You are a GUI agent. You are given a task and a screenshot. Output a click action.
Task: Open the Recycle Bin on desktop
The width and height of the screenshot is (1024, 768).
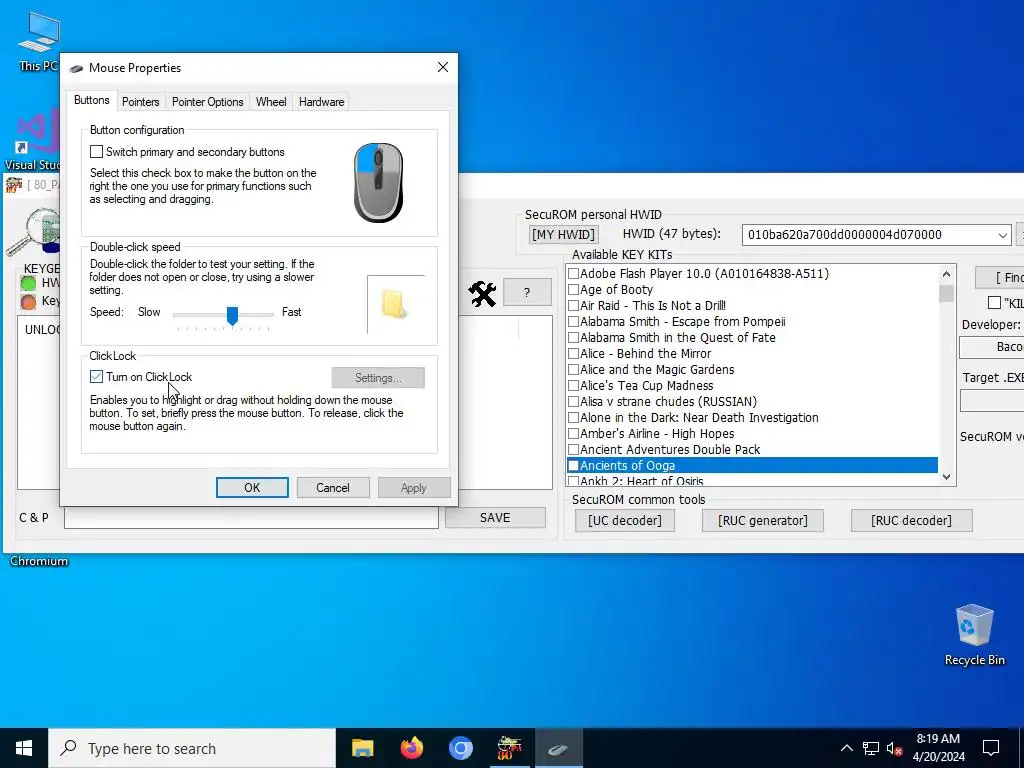974,635
